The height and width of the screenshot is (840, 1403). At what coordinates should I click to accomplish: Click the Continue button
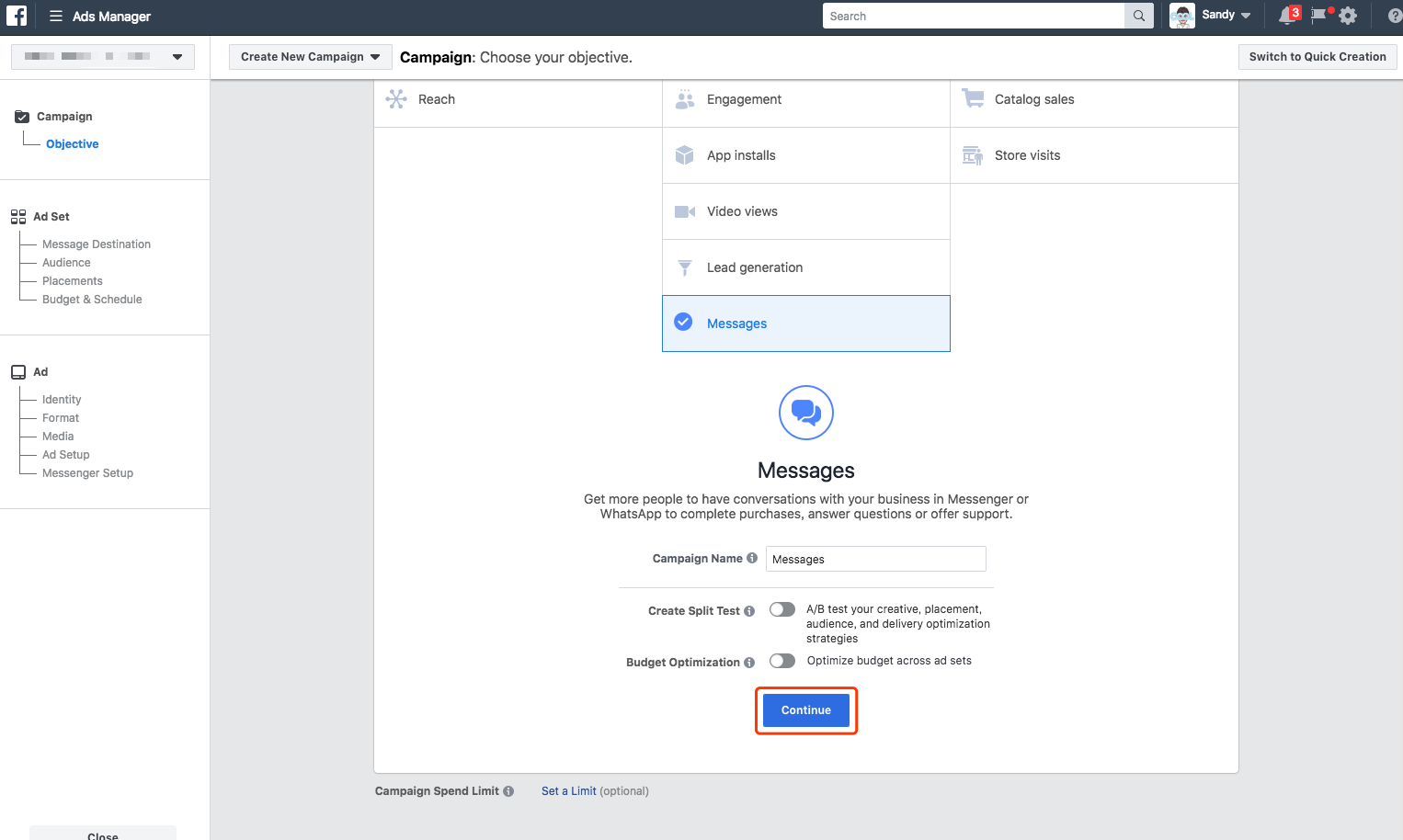tap(806, 710)
